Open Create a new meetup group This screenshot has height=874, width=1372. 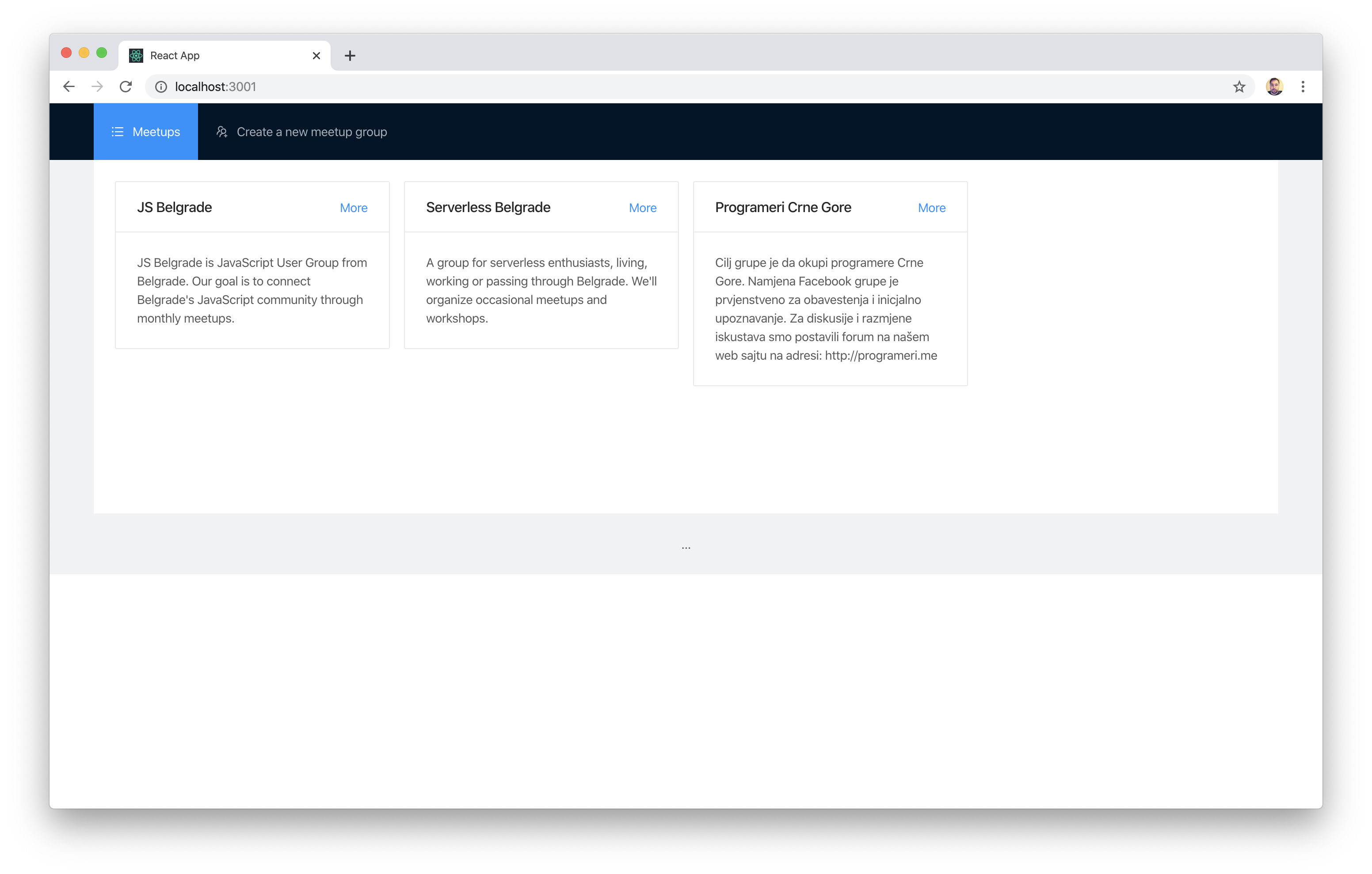point(312,132)
